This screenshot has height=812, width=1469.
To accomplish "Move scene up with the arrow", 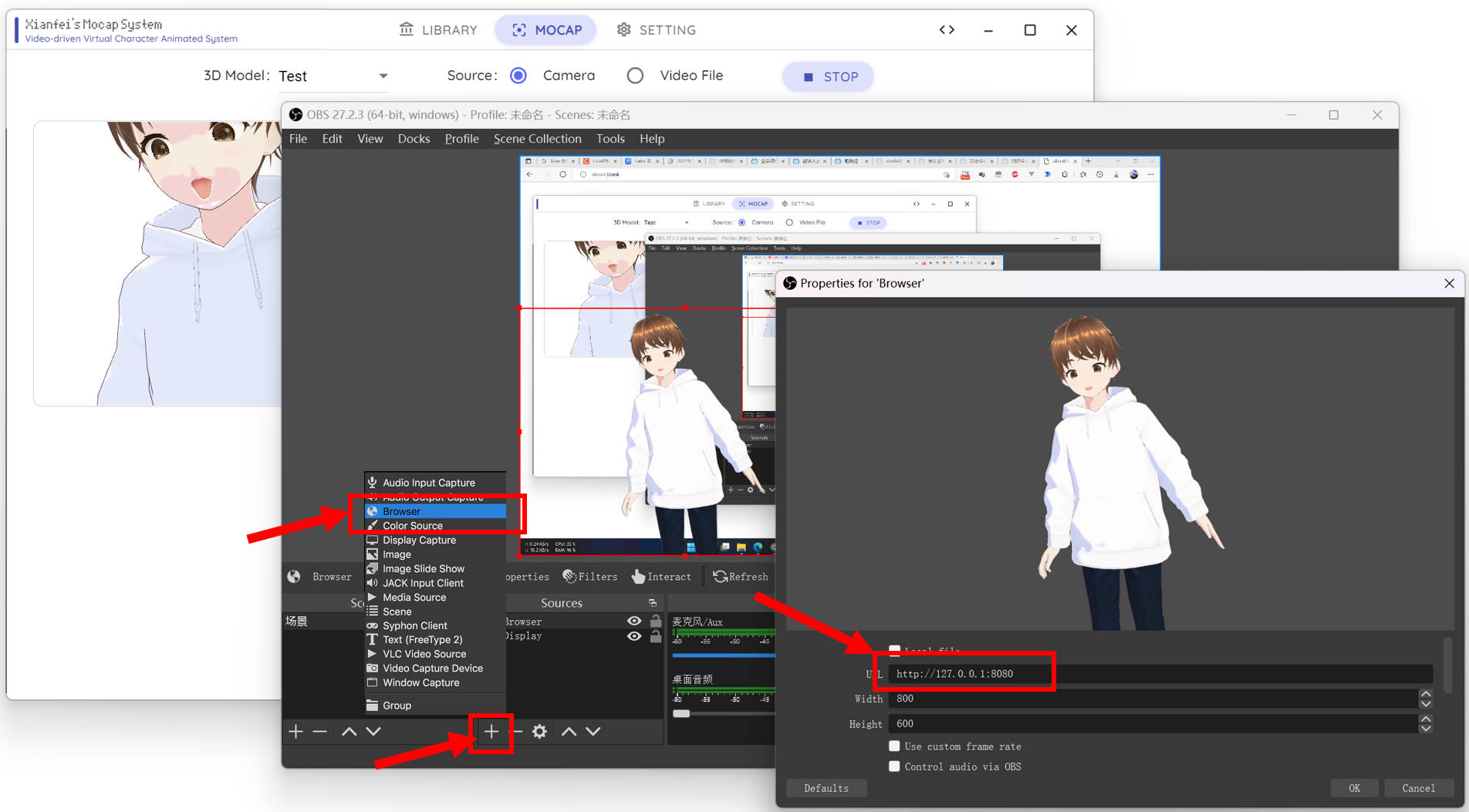I will 349,731.
